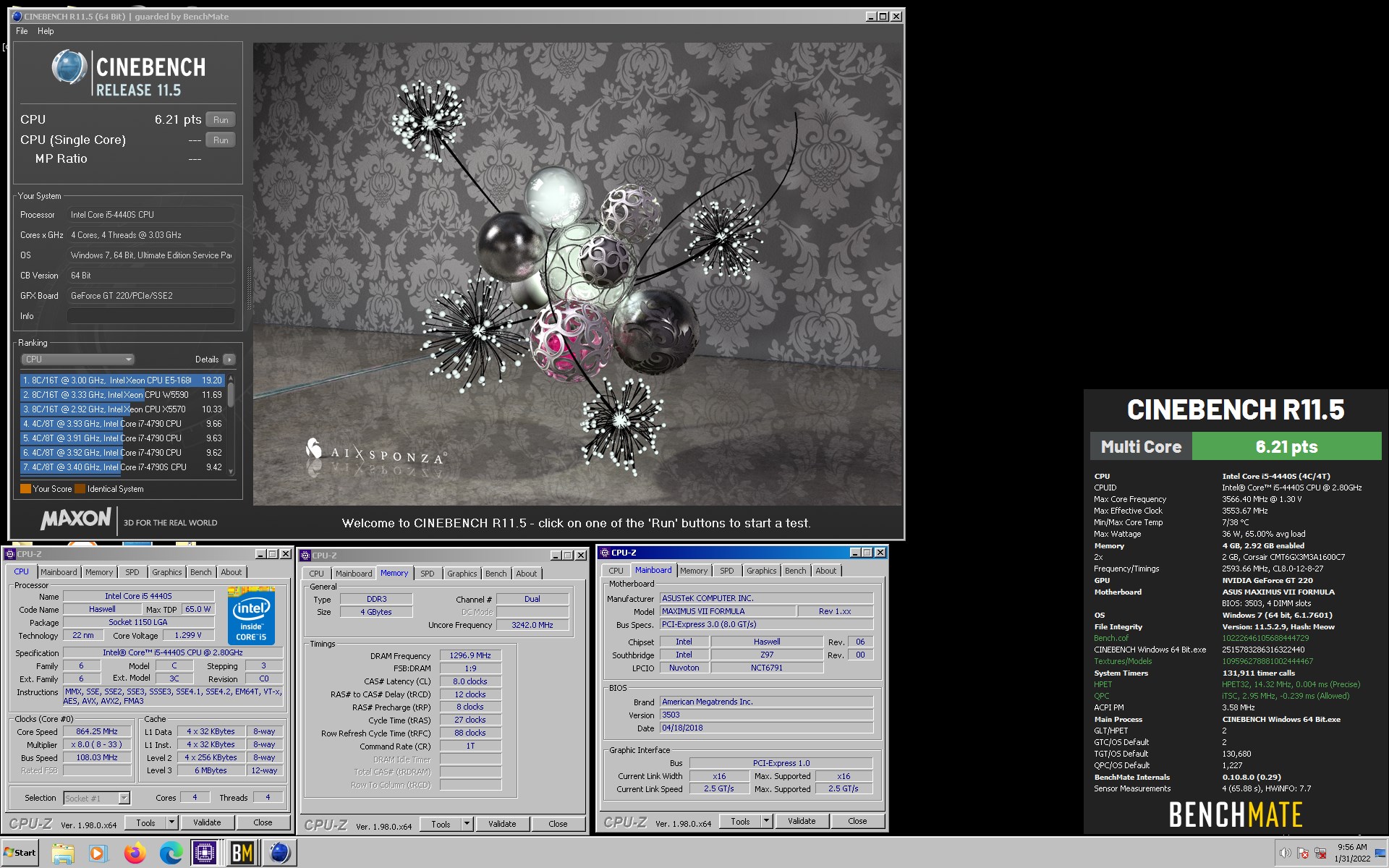
Task: Run the CPU multi-core benchmark
Action: click(x=221, y=120)
